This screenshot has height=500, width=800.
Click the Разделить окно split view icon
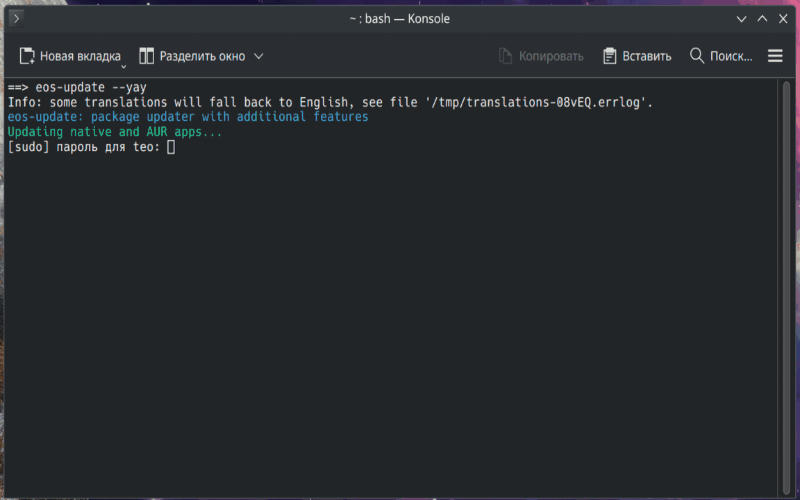[x=146, y=56]
